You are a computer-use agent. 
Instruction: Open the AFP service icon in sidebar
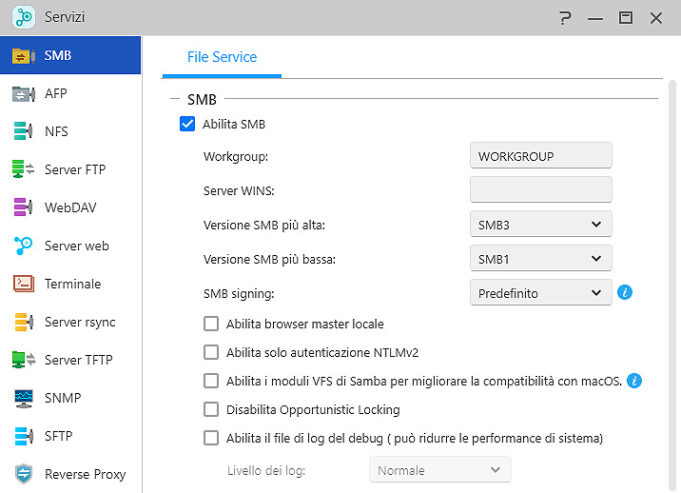[x=24, y=94]
